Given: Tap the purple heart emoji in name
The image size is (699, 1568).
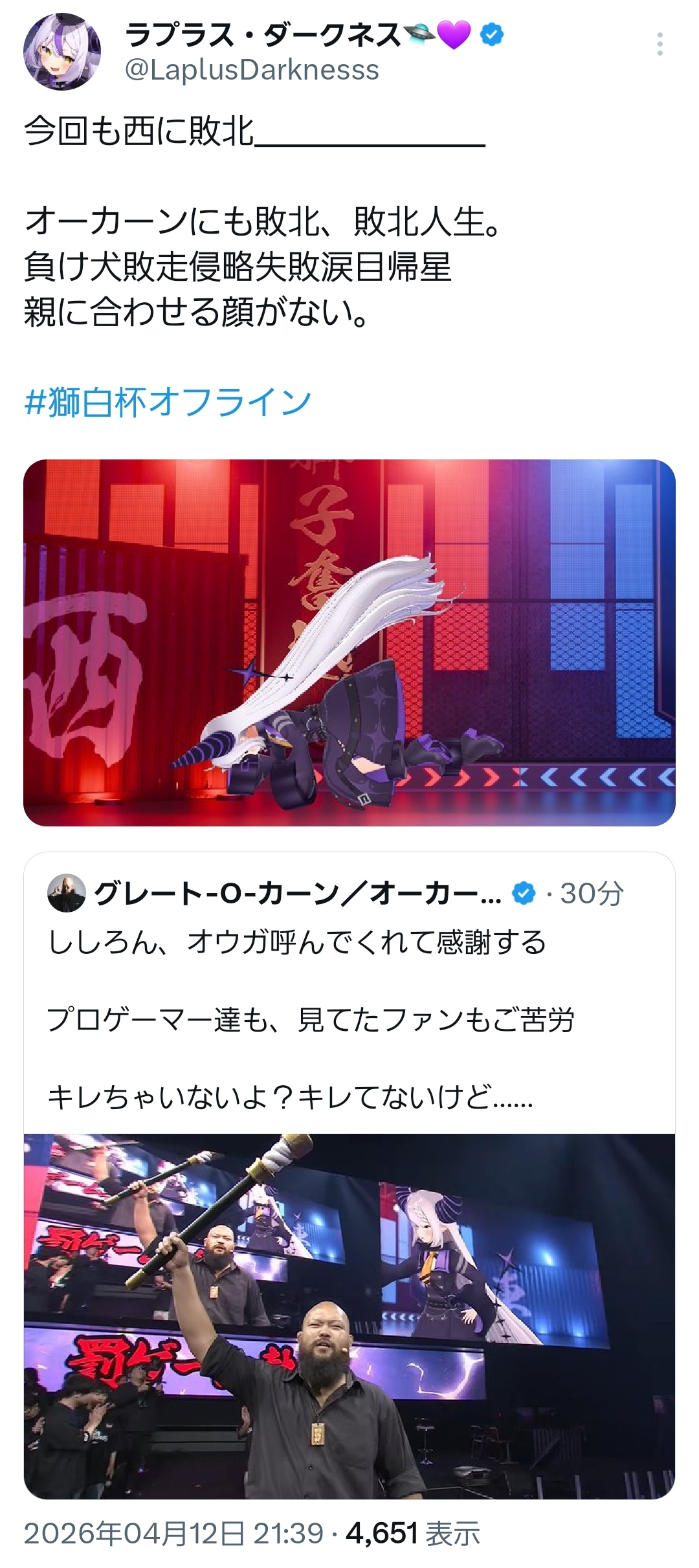Looking at the screenshot, I should pos(454,35).
